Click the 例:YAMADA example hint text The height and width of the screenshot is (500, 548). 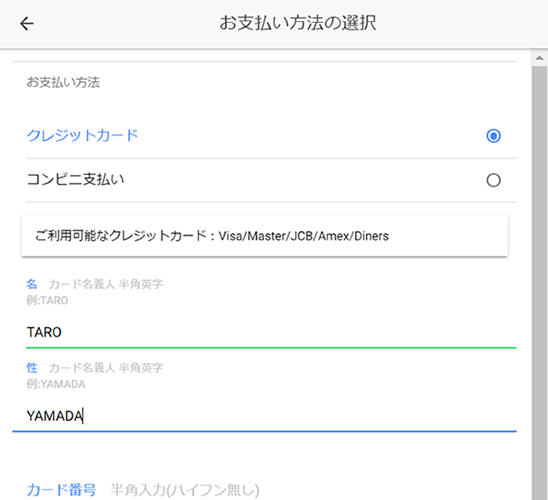(56, 384)
